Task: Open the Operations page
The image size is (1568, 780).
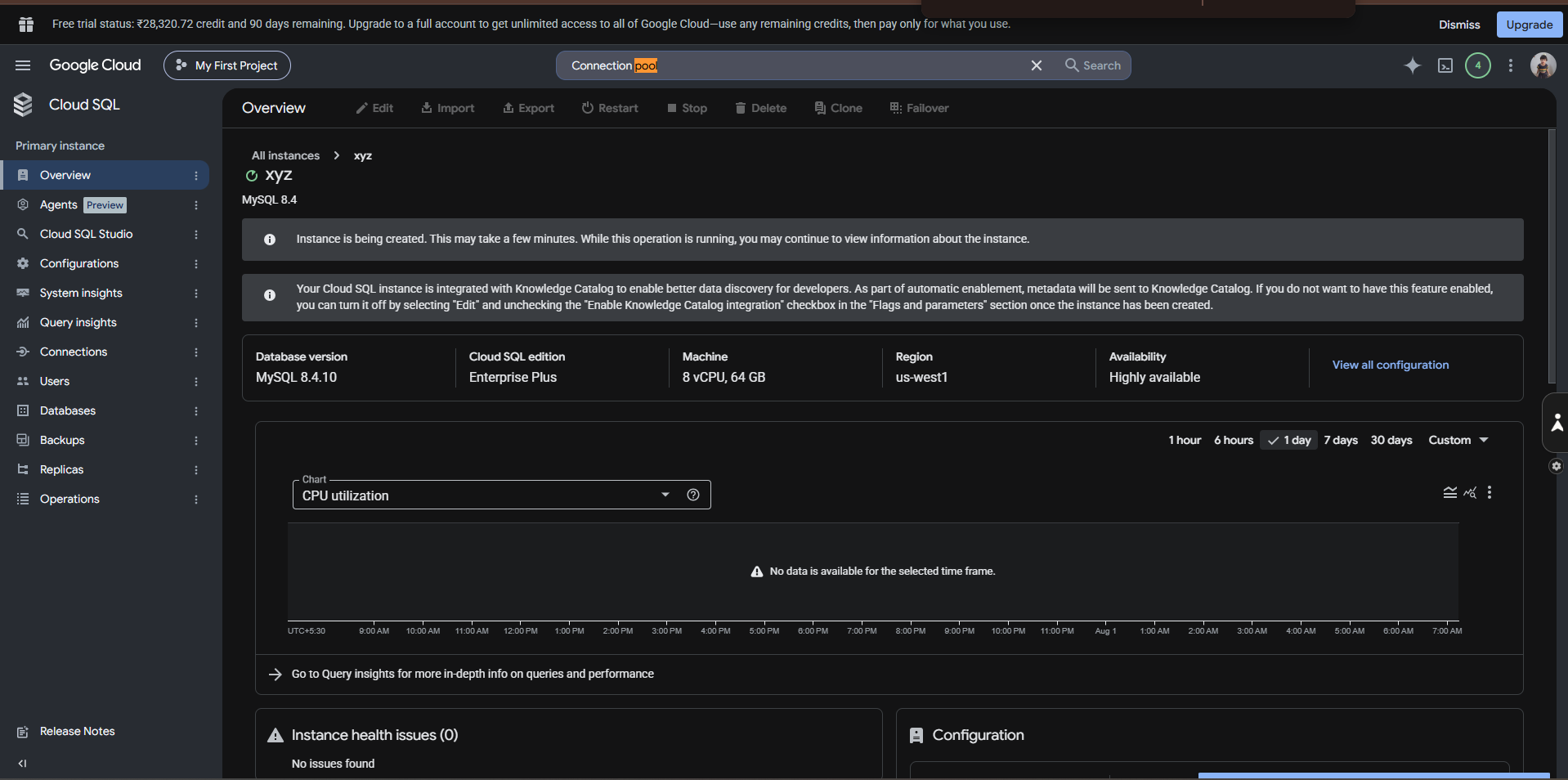Action: click(x=69, y=499)
